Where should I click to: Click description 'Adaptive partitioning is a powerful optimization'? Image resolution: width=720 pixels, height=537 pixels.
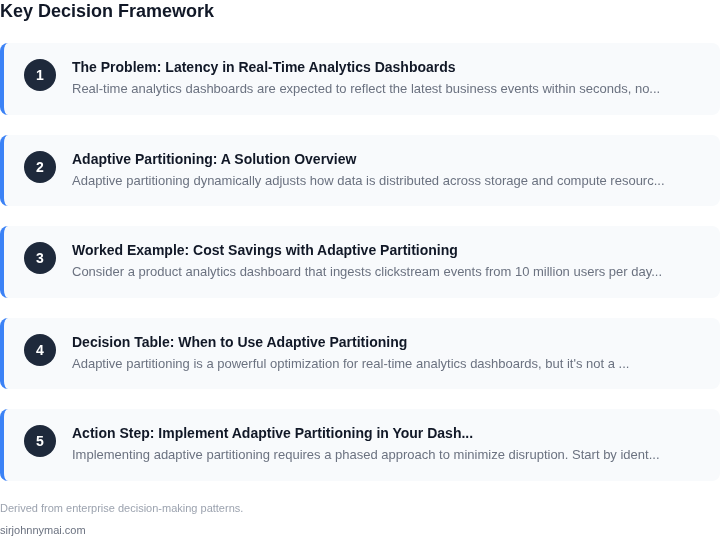click(x=350, y=363)
